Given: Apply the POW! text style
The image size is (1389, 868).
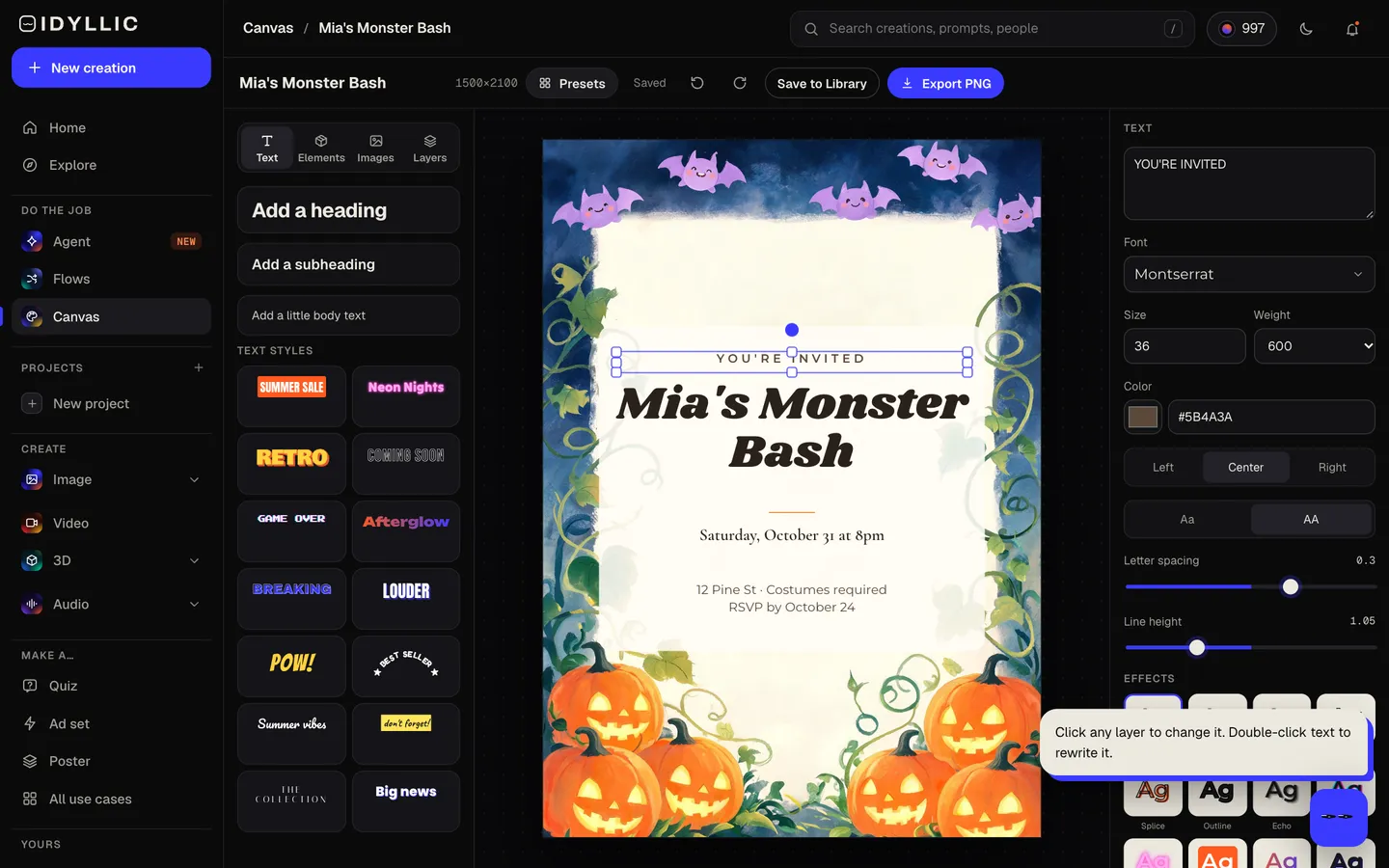Looking at the screenshot, I should tap(291, 666).
